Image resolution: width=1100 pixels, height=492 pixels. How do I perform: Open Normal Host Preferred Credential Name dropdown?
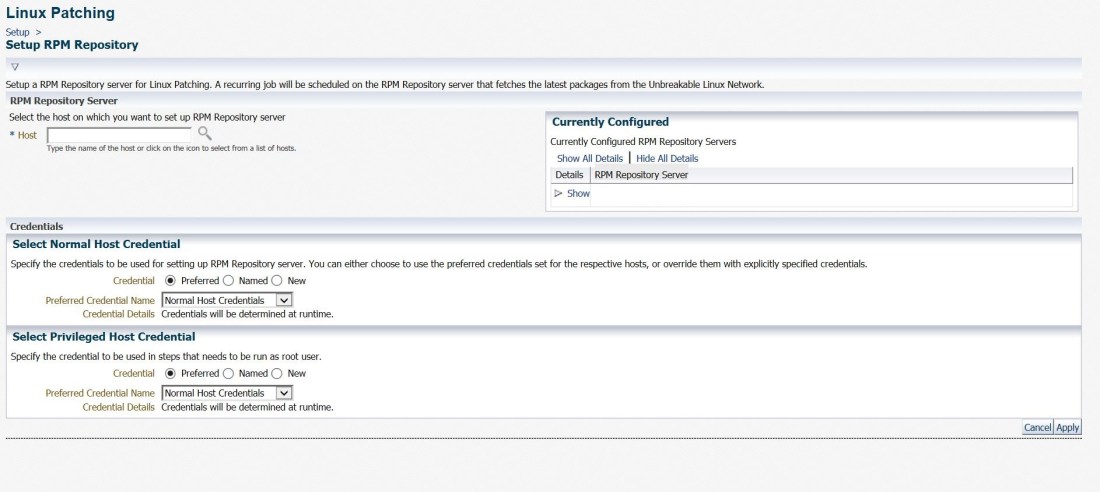(x=283, y=300)
